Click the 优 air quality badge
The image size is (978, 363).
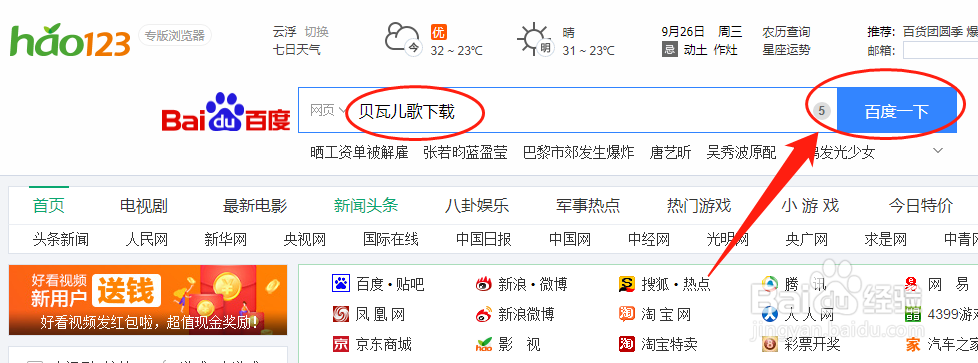tap(439, 32)
